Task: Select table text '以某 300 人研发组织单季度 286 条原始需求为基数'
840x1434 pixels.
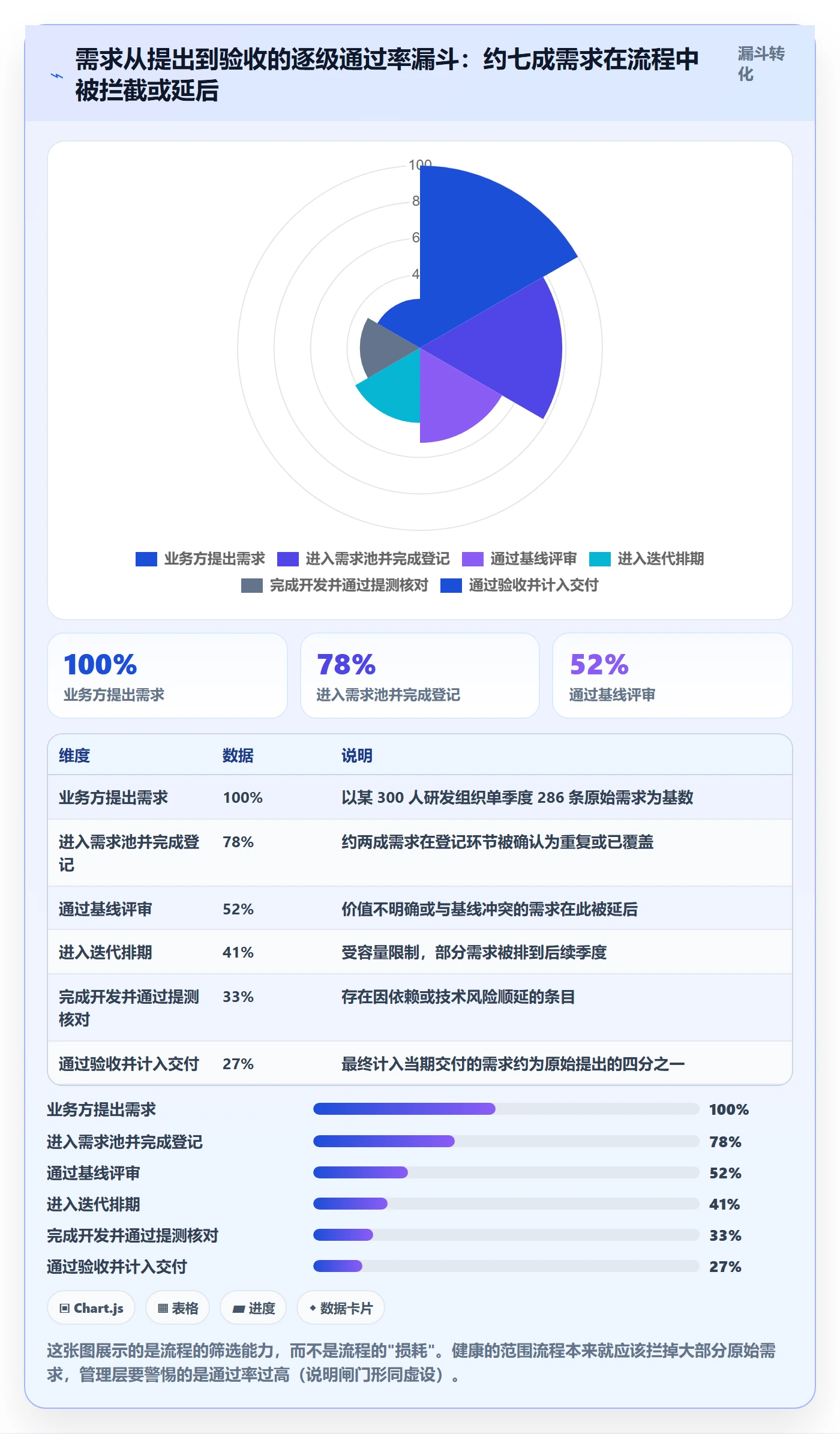Action: (517, 797)
